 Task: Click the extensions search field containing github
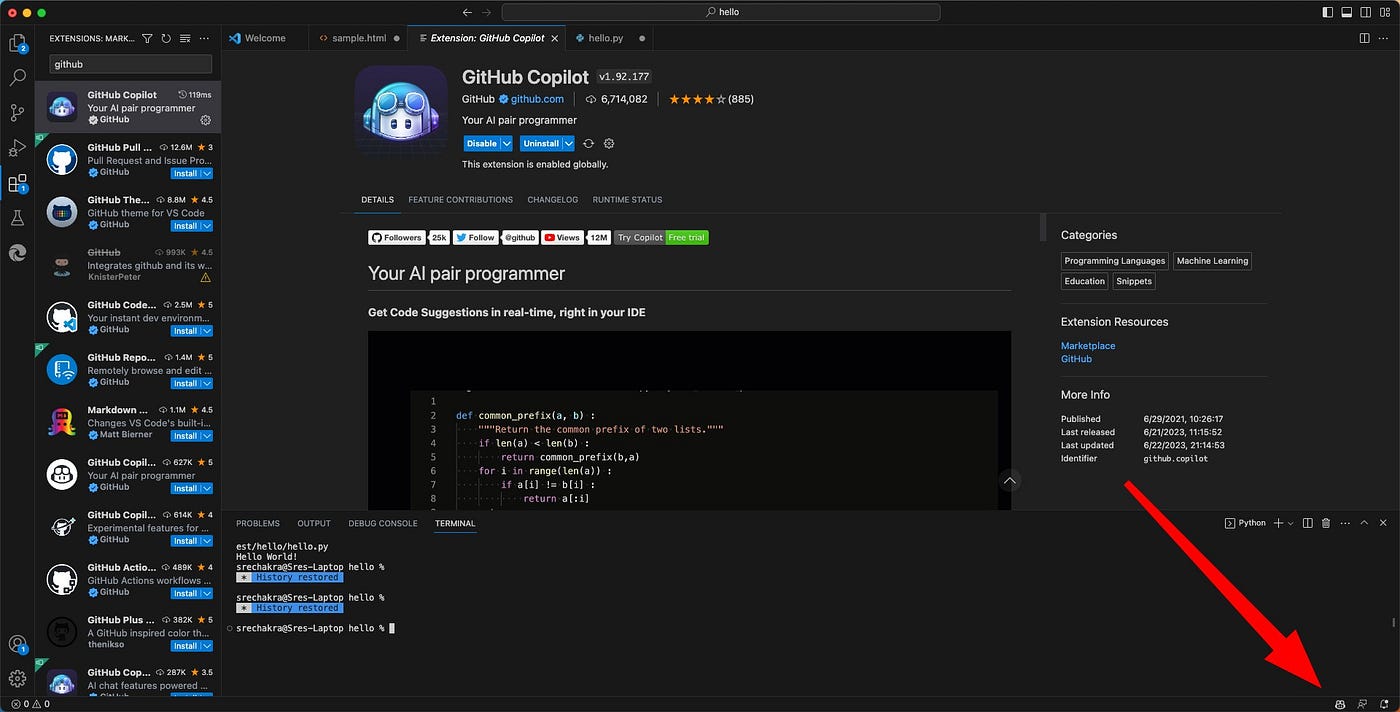[131, 64]
